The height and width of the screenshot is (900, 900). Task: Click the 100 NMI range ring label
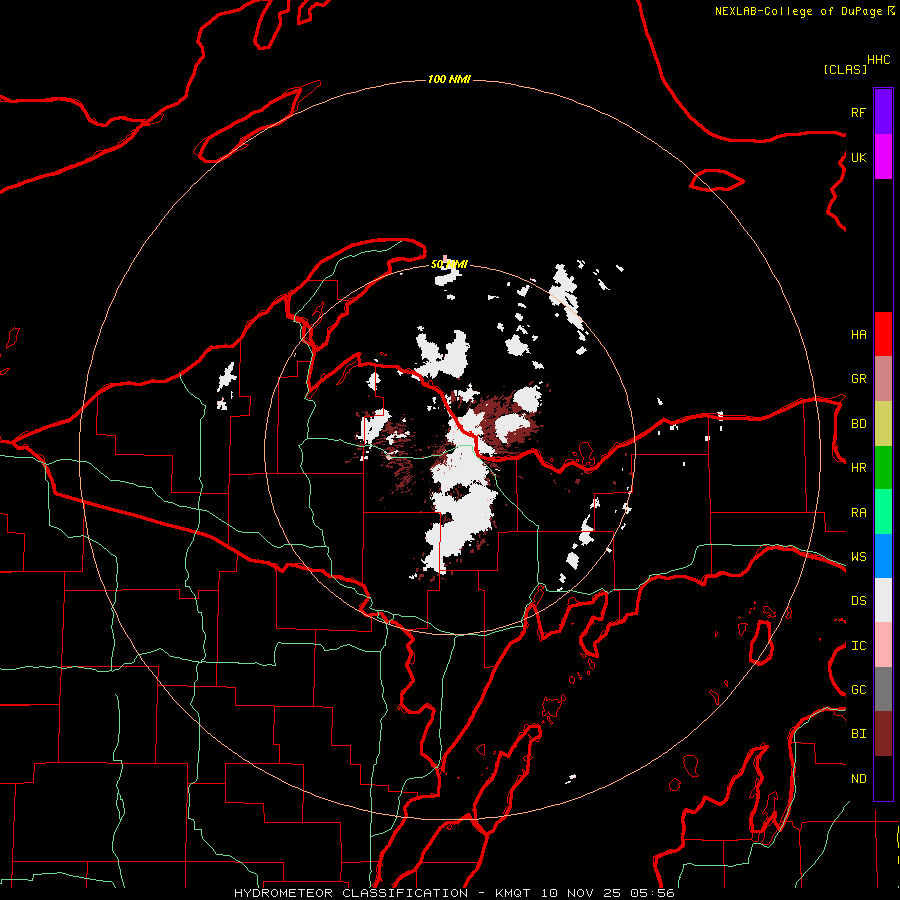click(449, 79)
